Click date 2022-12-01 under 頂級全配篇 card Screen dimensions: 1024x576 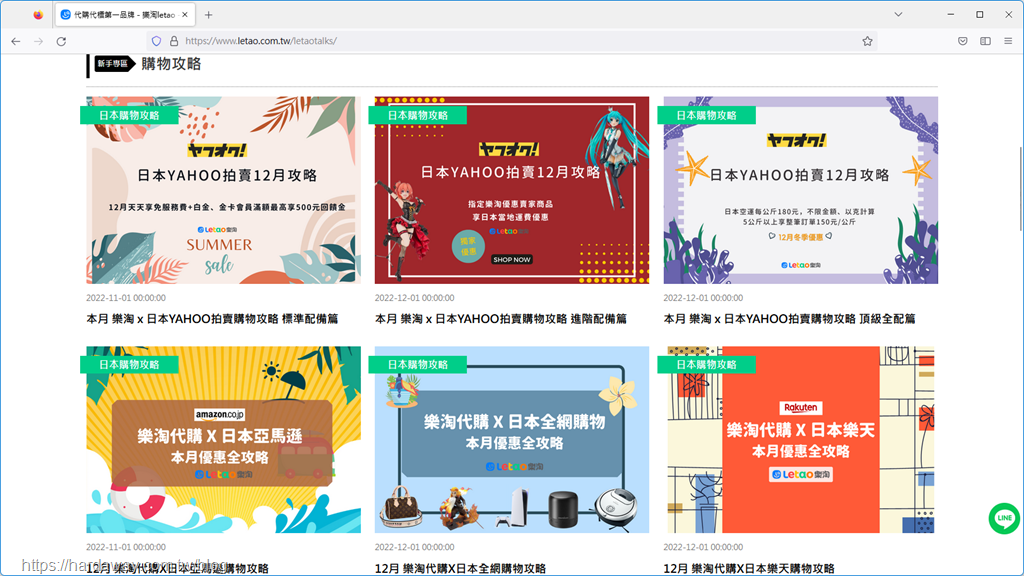(703, 298)
